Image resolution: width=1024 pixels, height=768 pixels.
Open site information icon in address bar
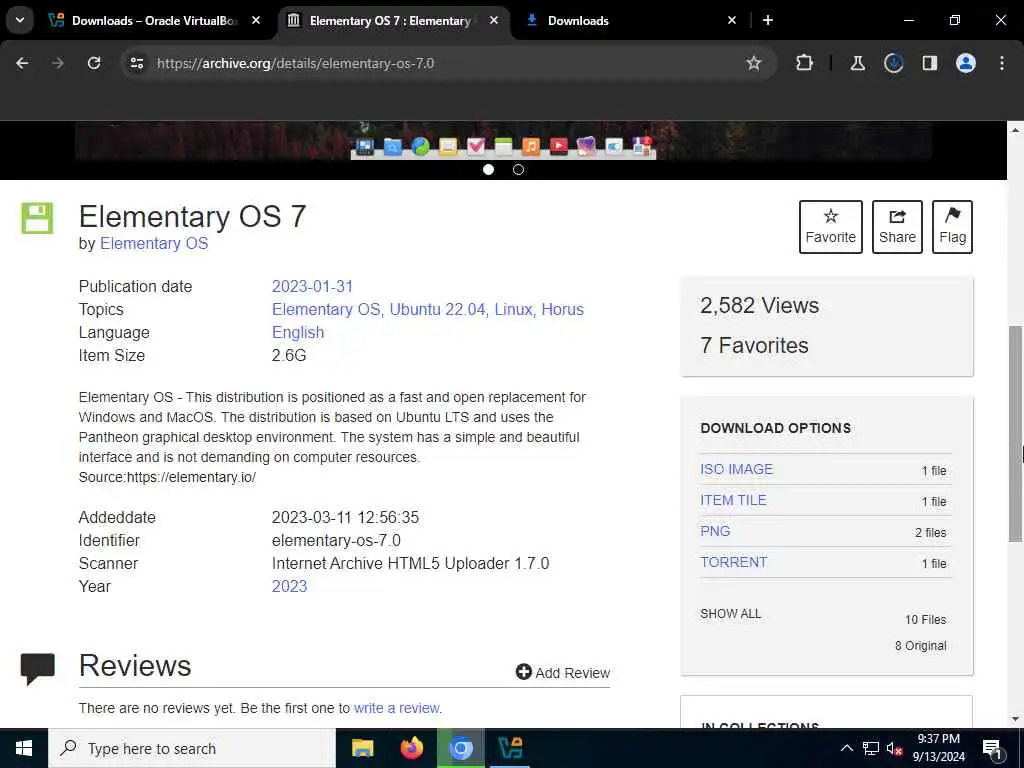pyautogui.click(x=136, y=63)
